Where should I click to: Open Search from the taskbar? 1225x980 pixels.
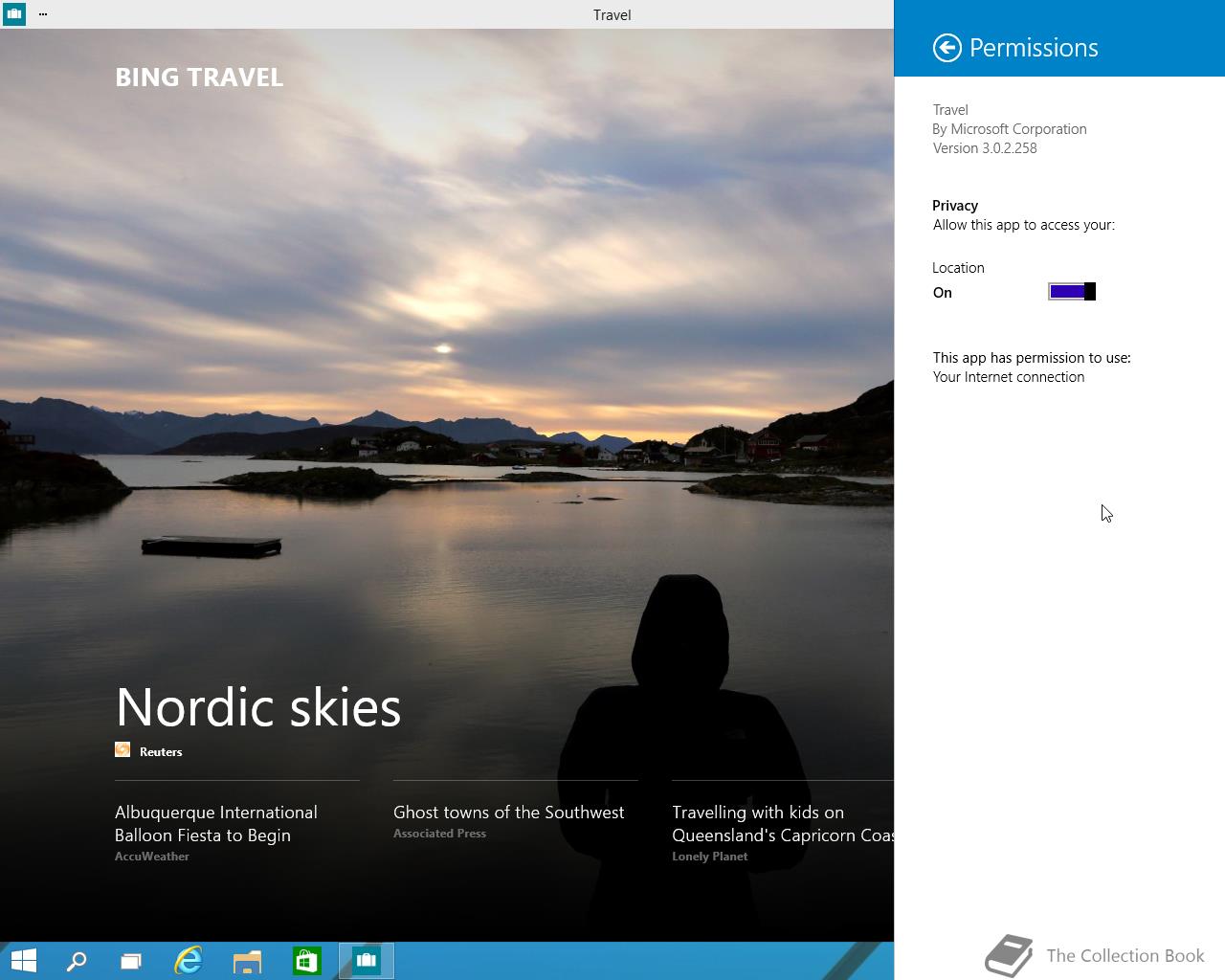point(76,960)
